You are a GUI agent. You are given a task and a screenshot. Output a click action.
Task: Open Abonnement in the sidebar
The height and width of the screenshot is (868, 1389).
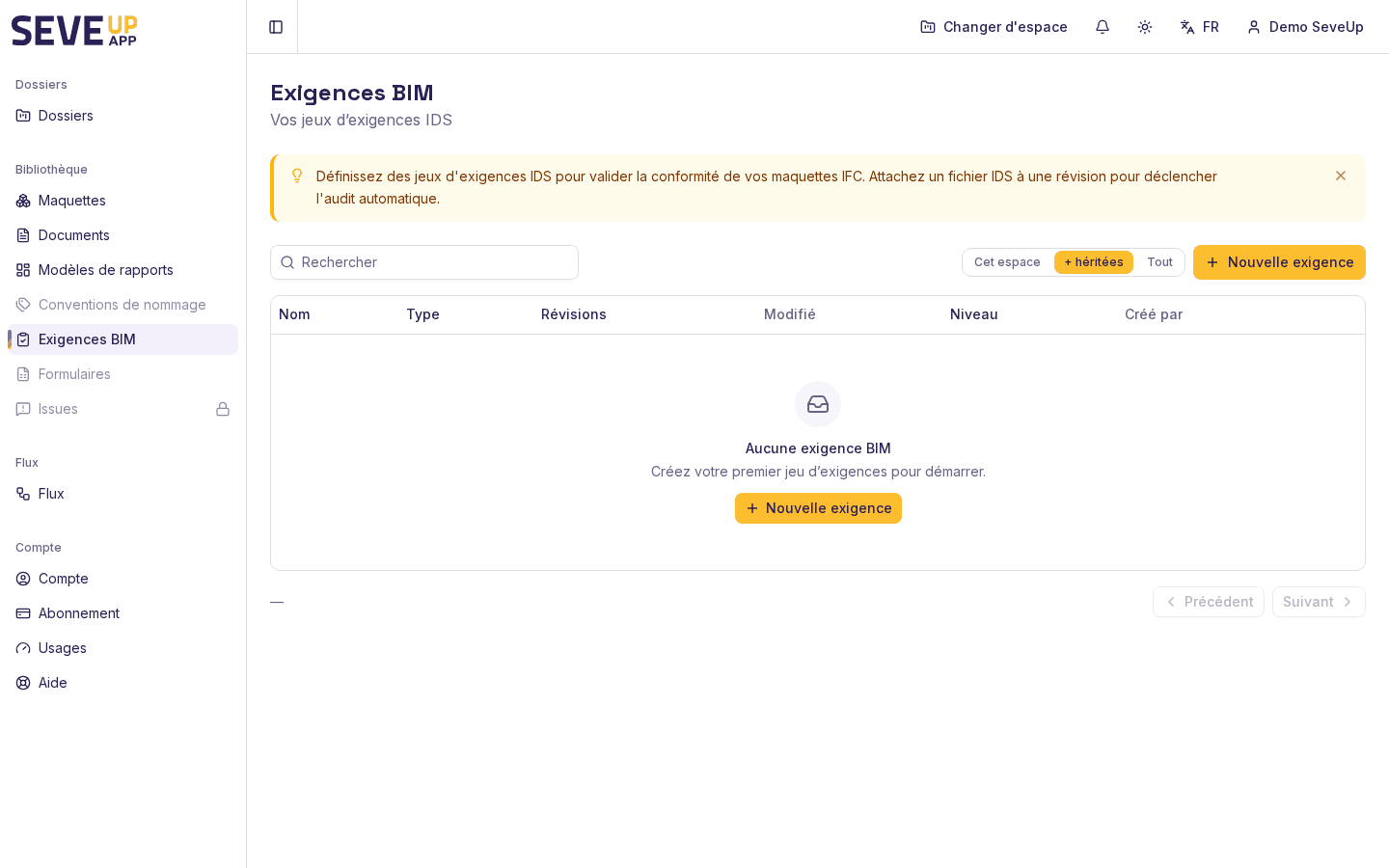[x=123, y=613]
